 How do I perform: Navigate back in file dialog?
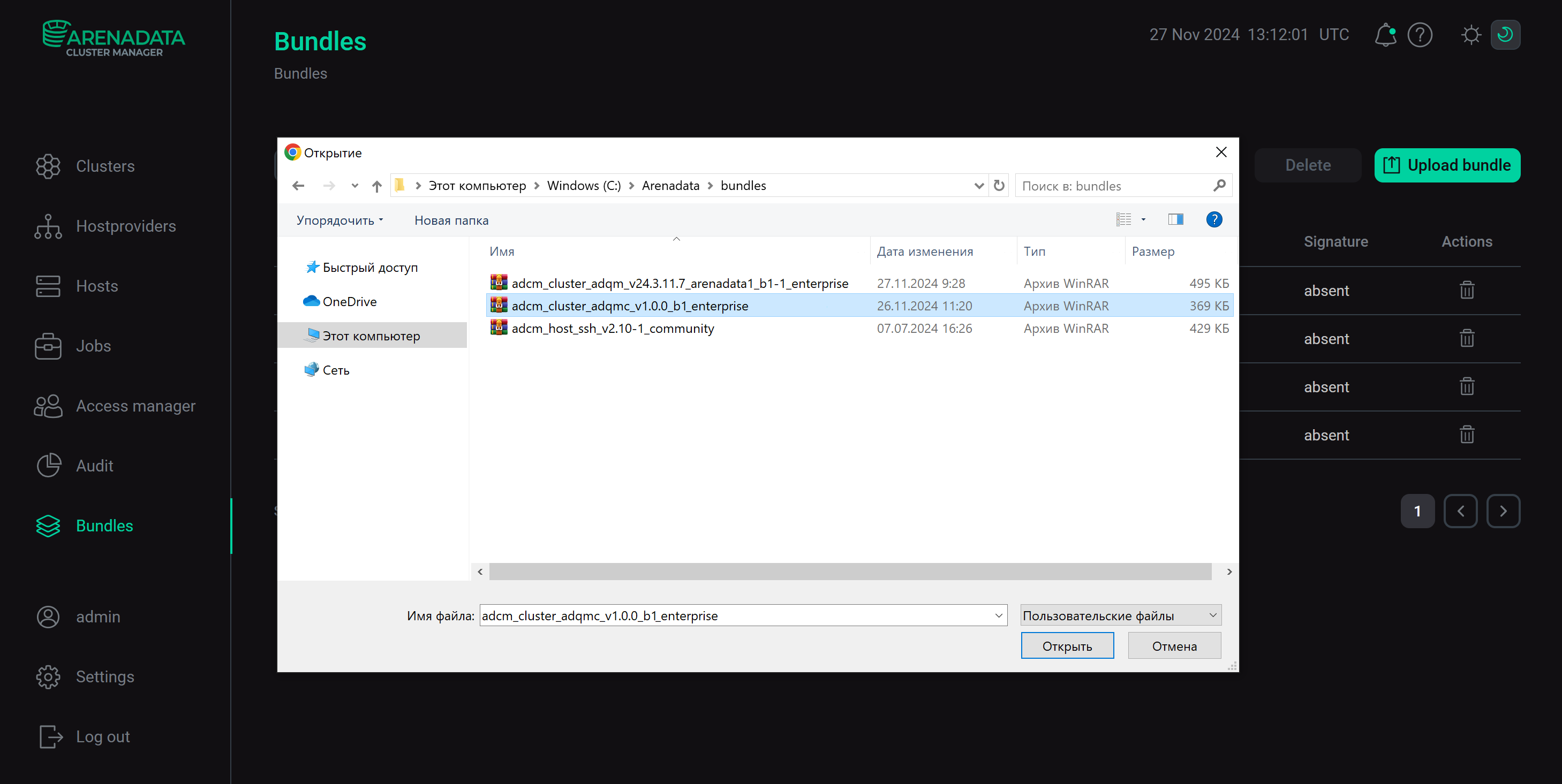click(298, 186)
